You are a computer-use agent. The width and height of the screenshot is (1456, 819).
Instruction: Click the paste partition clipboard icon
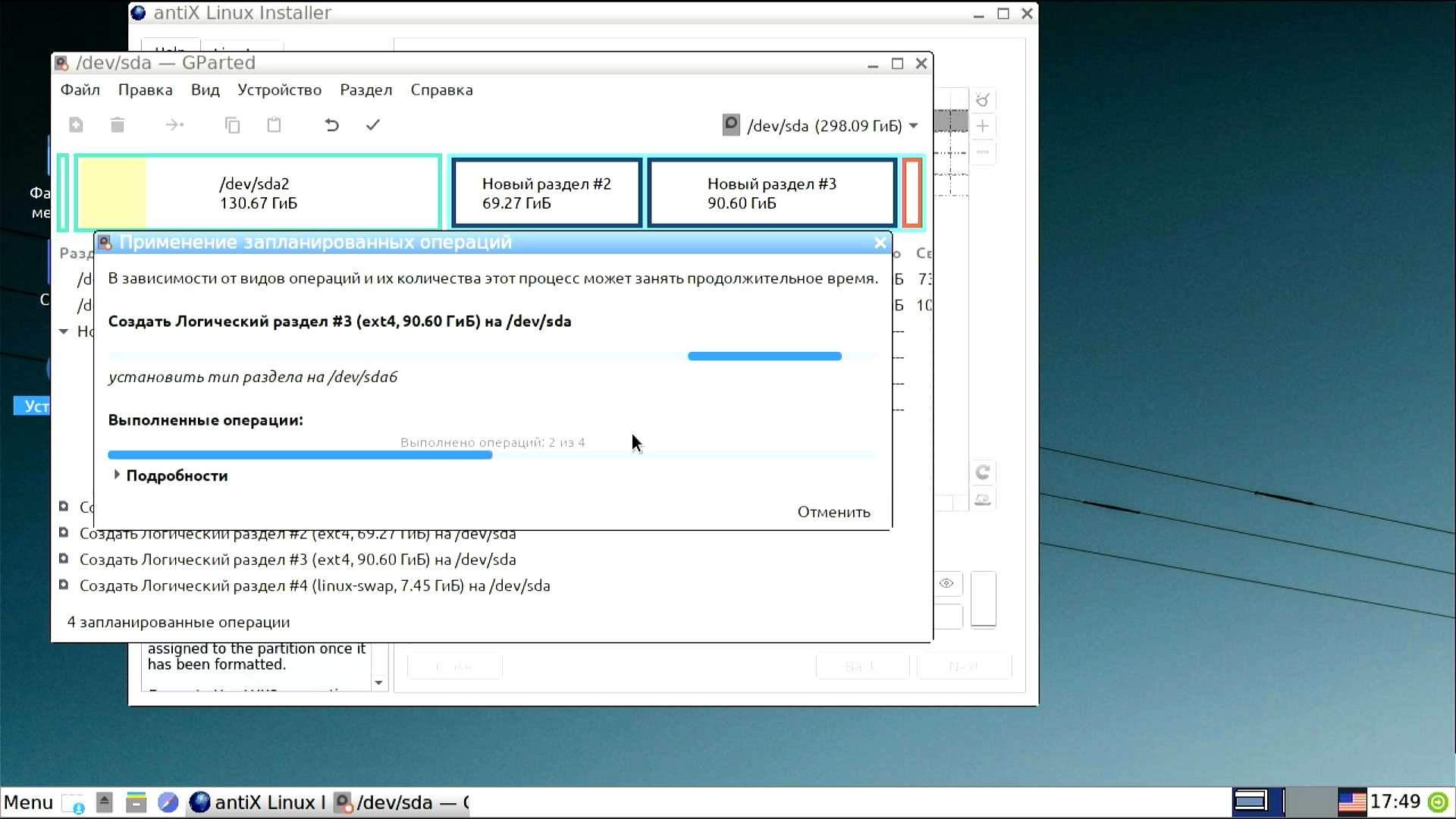coord(274,125)
